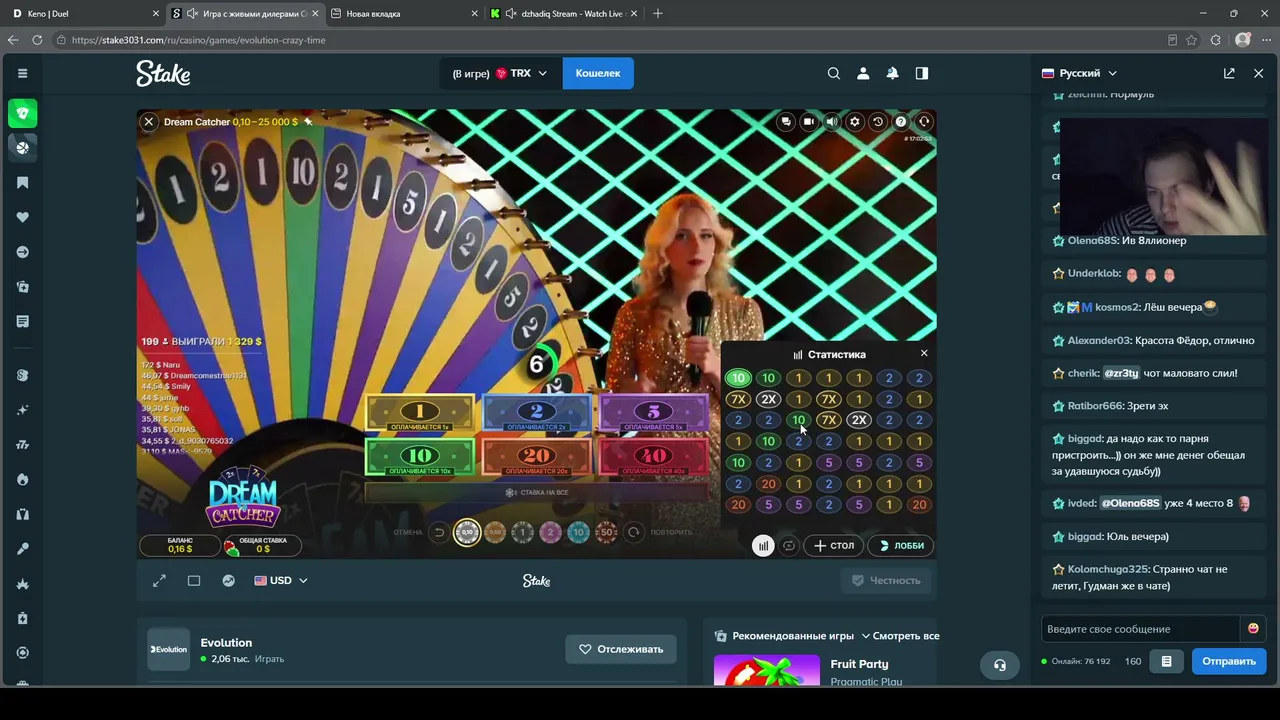Screen dimensions: 1280x720
Task: Expand Смотреть все recommended games
Action: pyautogui.click(x=901, y=636)
